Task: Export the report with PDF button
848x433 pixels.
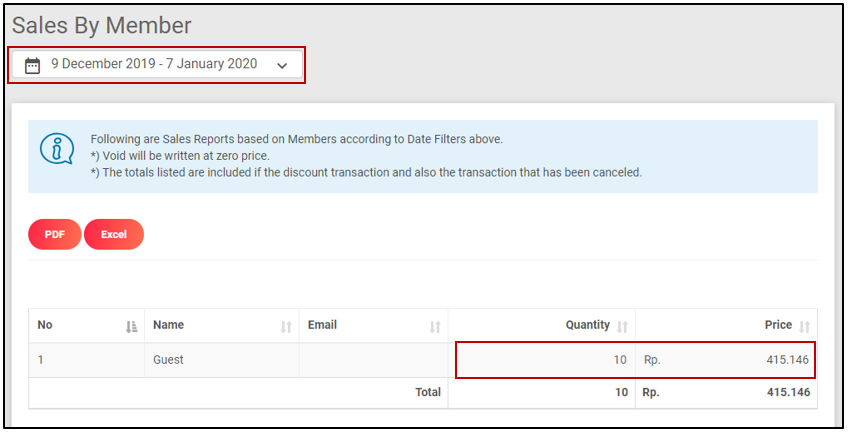Action: (x=54, y=234)
